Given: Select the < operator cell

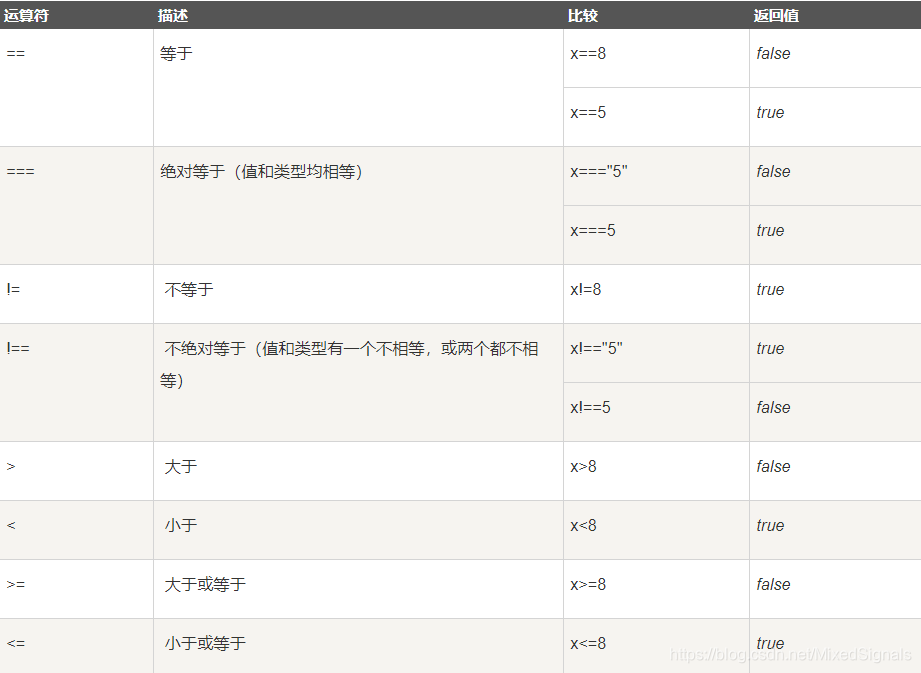Looking at the screenshot, I should click(76, 530).
